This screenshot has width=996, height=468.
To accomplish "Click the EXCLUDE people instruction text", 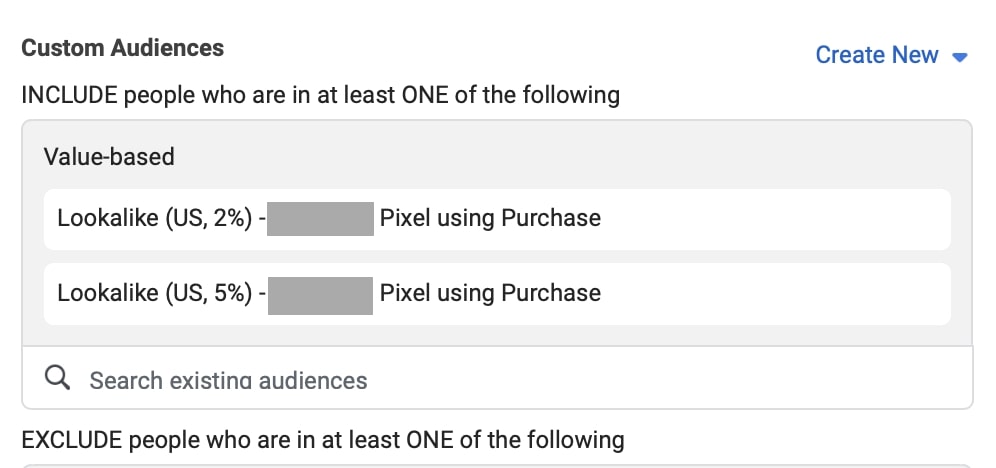I will point(323,439).
